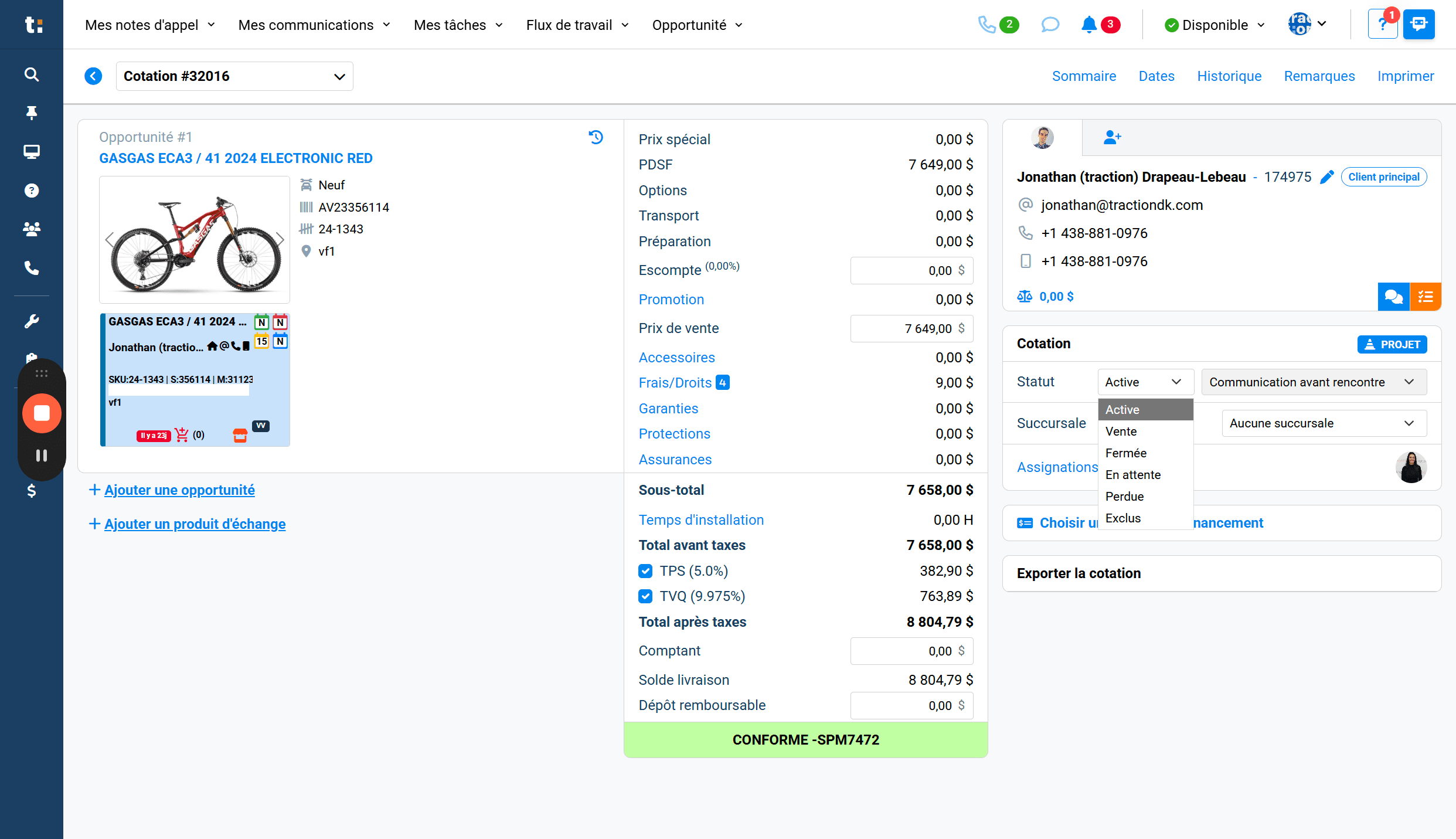Go back using the blue arrow button
Screen dimensions: 1456x839
pos(93,76)
